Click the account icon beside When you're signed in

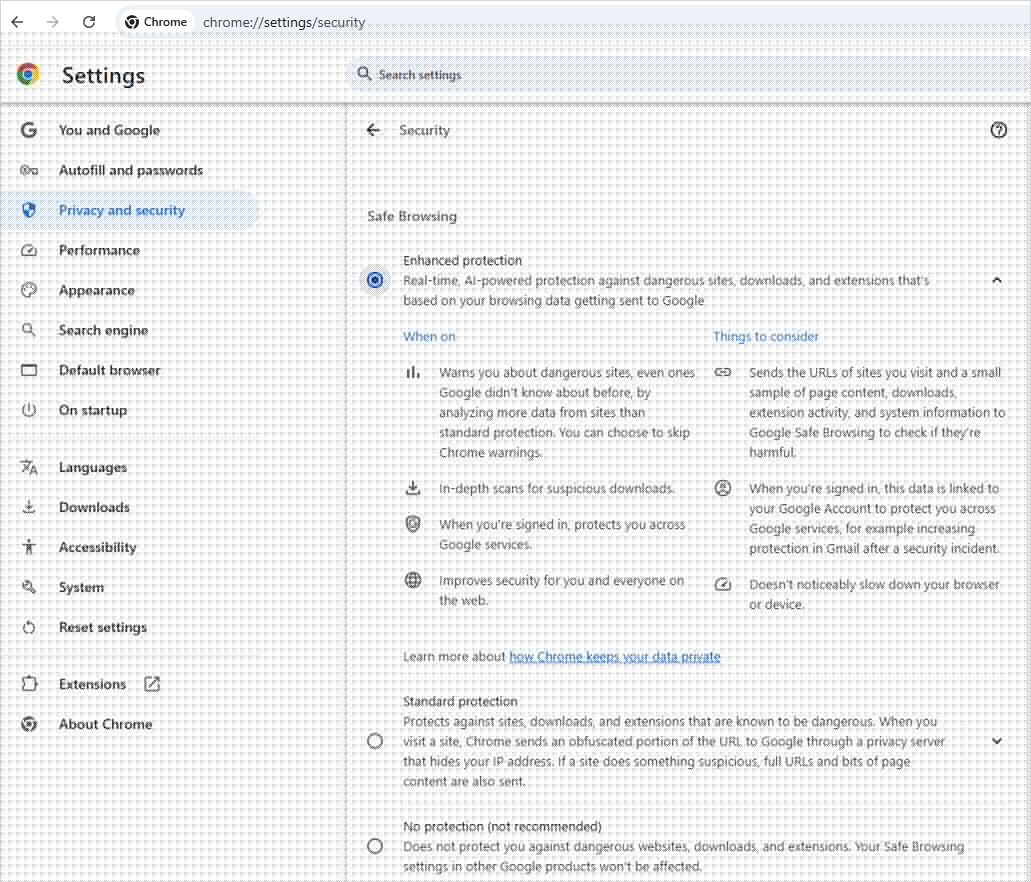point(723,488)
